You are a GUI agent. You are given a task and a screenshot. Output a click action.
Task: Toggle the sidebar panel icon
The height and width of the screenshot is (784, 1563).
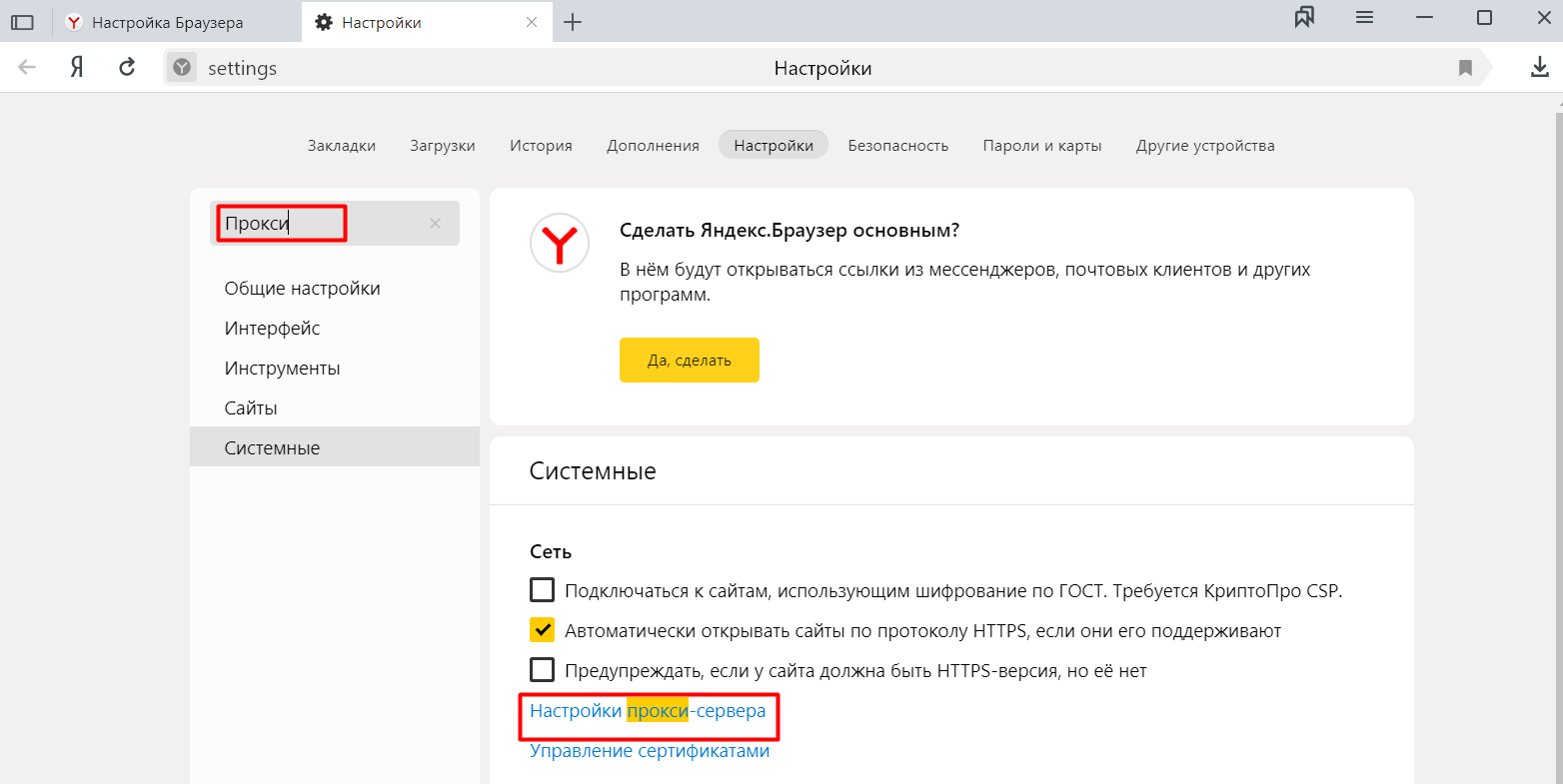point(22,22)
